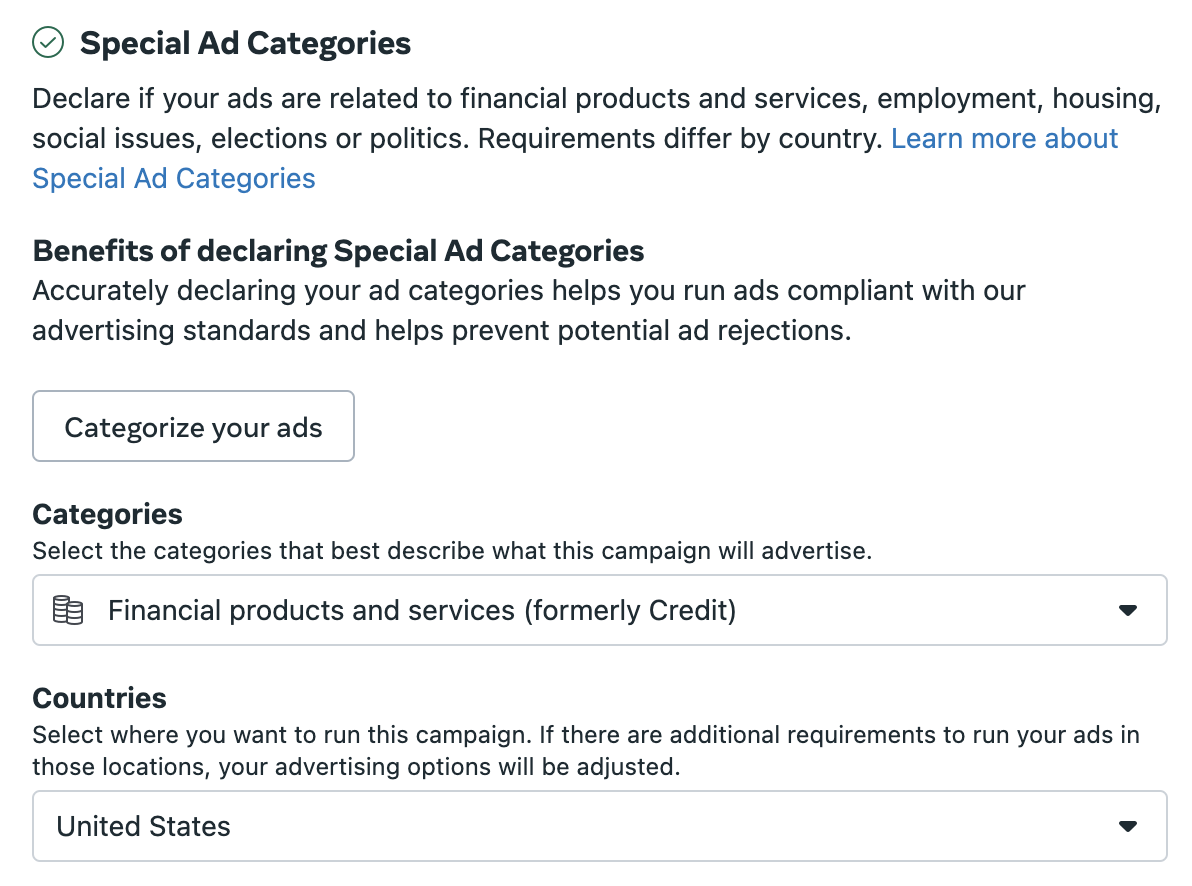Open the blue 'Special Ad Categories' link text
Viewport: 1192px width, 886px height.
(174, 179)
